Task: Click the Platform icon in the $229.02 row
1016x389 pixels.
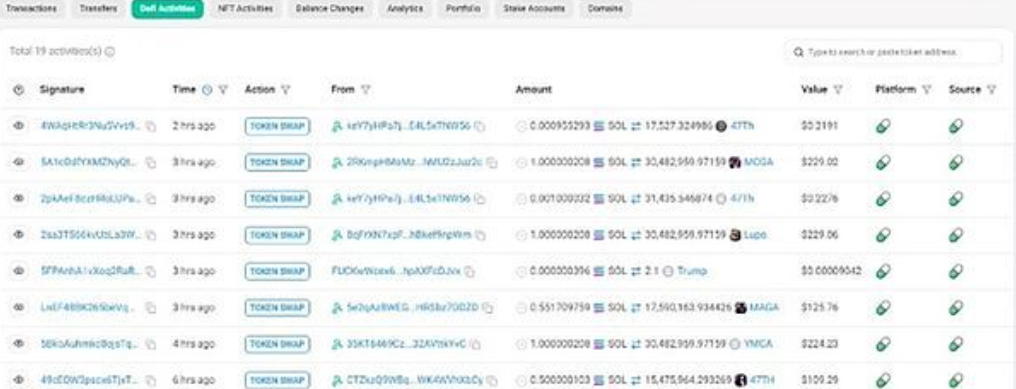Action: (883, 163)
